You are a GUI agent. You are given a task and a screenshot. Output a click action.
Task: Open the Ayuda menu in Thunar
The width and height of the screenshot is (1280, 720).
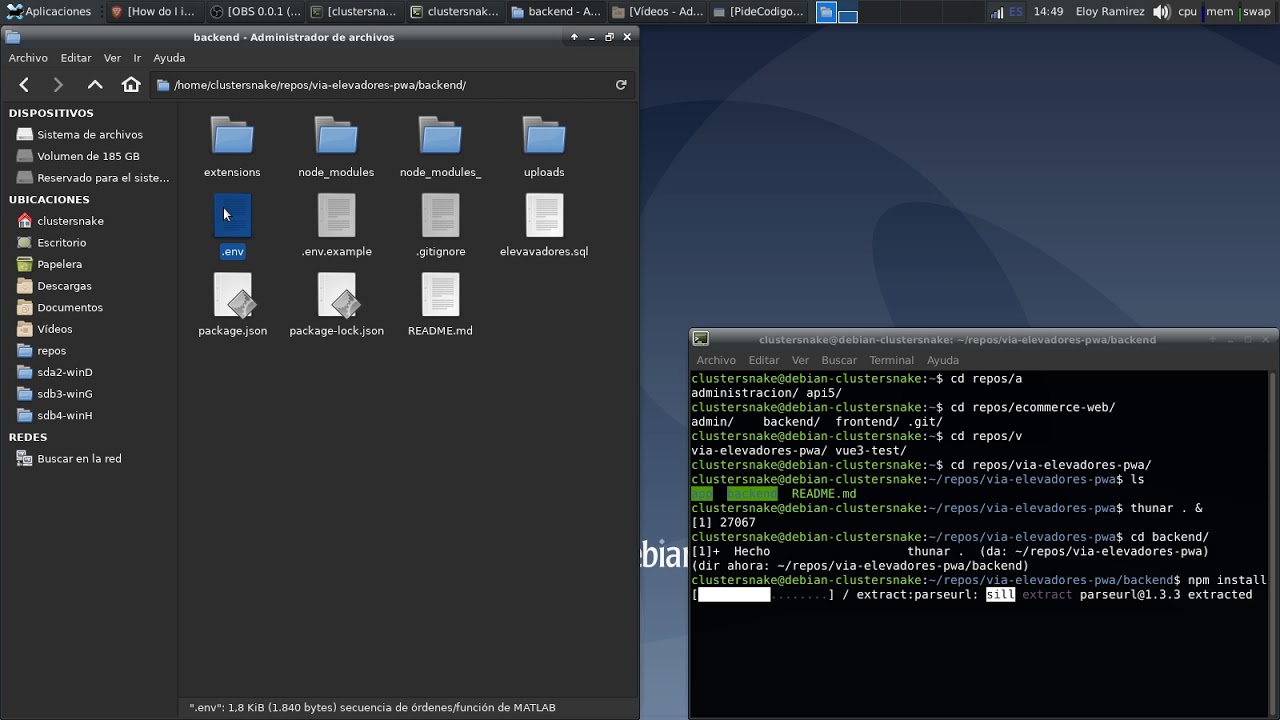[169, 58]
